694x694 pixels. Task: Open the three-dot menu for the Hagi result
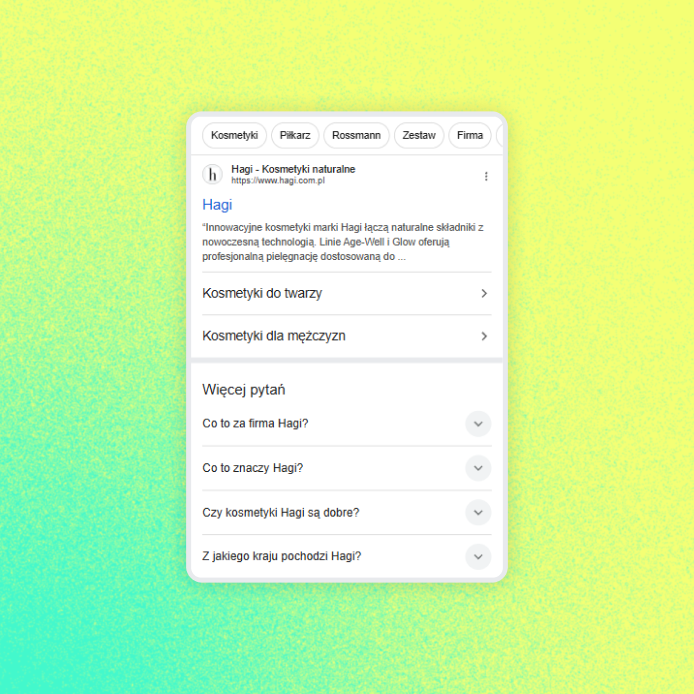pyautogui.click(x=486, y=176)
